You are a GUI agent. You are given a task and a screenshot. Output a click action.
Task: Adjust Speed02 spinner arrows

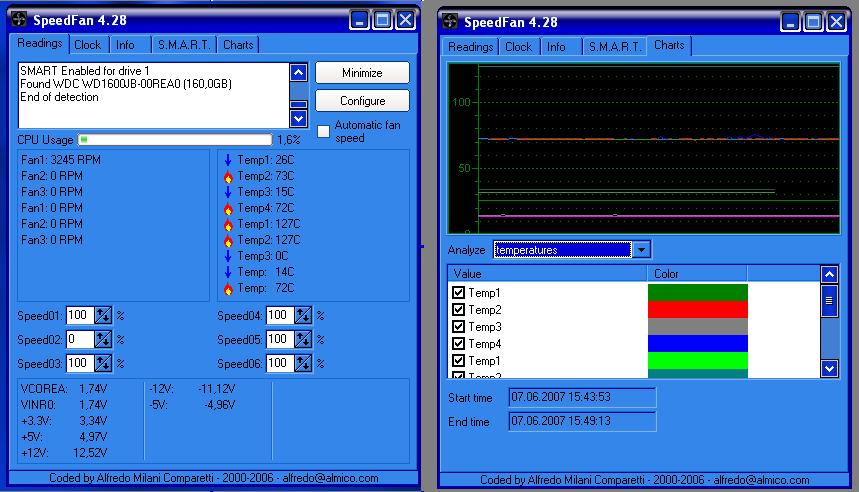coord(103,340)
